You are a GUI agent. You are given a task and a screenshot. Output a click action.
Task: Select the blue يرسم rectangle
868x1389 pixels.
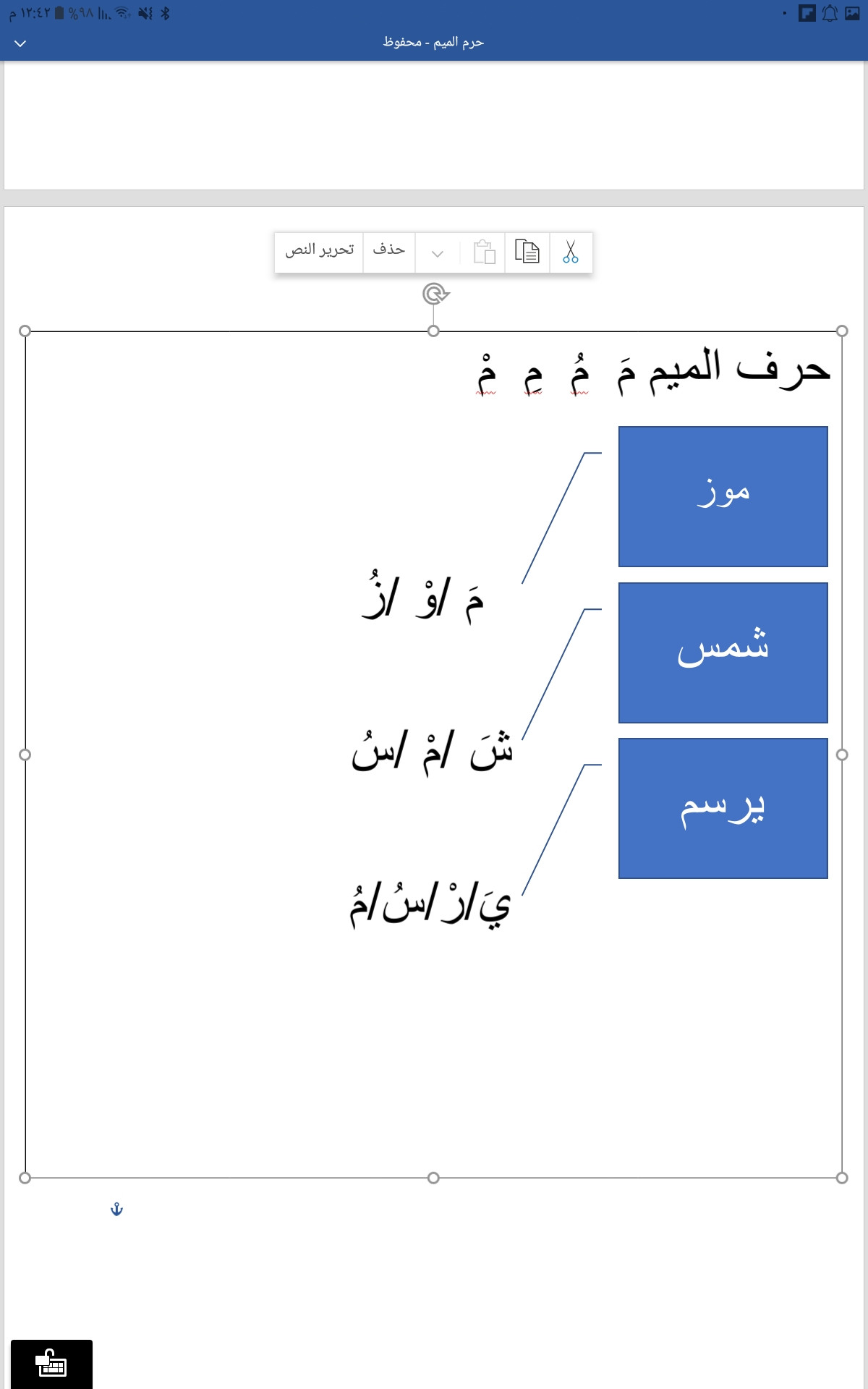[x=723, y=808]
